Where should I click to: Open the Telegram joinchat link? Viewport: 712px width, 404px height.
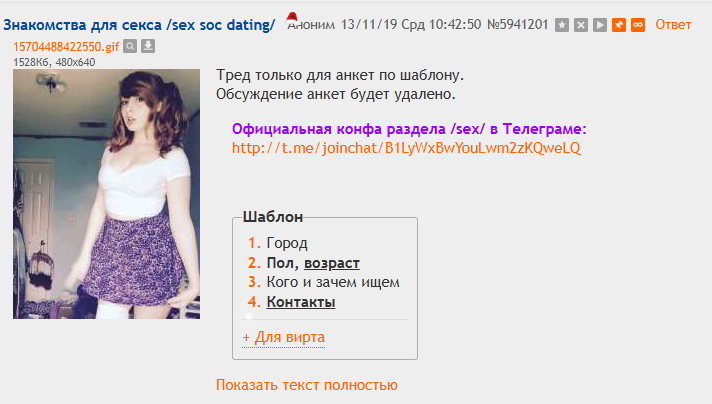pos(406,148)
